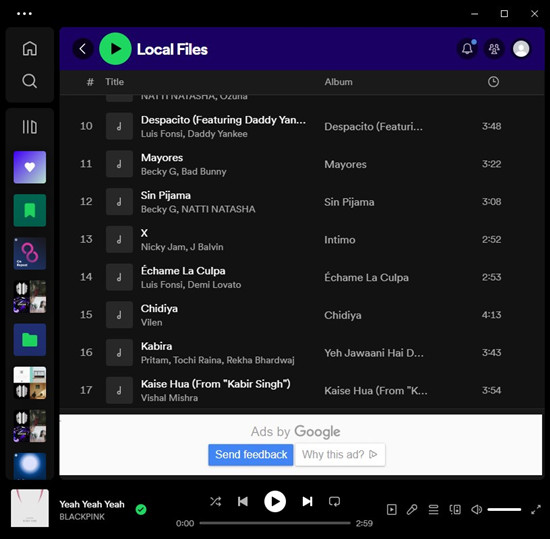Click Why this ad? button
Screen dimensions: 550x539
pyautogui.click(x=340, y=454)
